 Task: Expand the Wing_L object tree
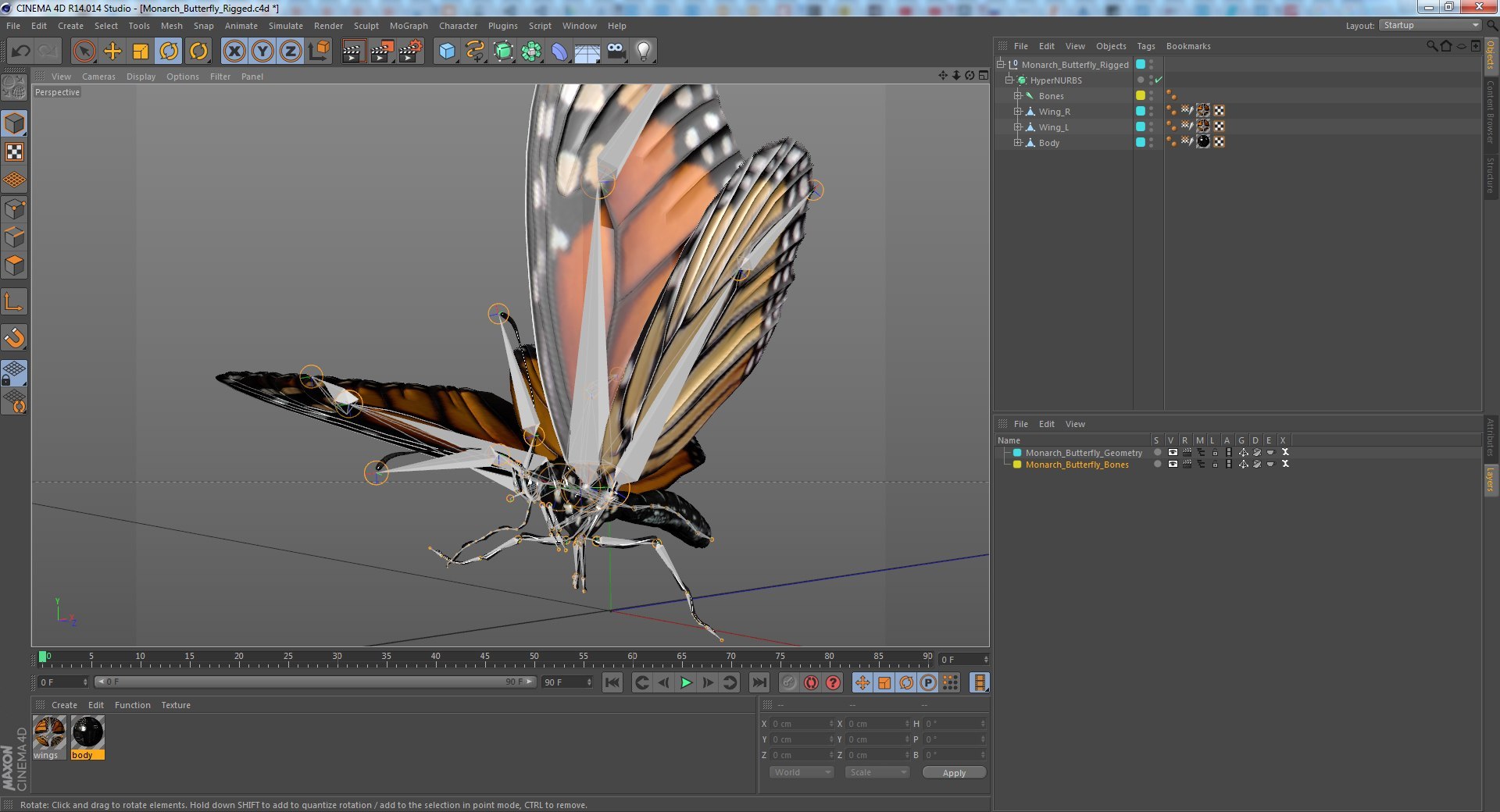coord(1017,127)
